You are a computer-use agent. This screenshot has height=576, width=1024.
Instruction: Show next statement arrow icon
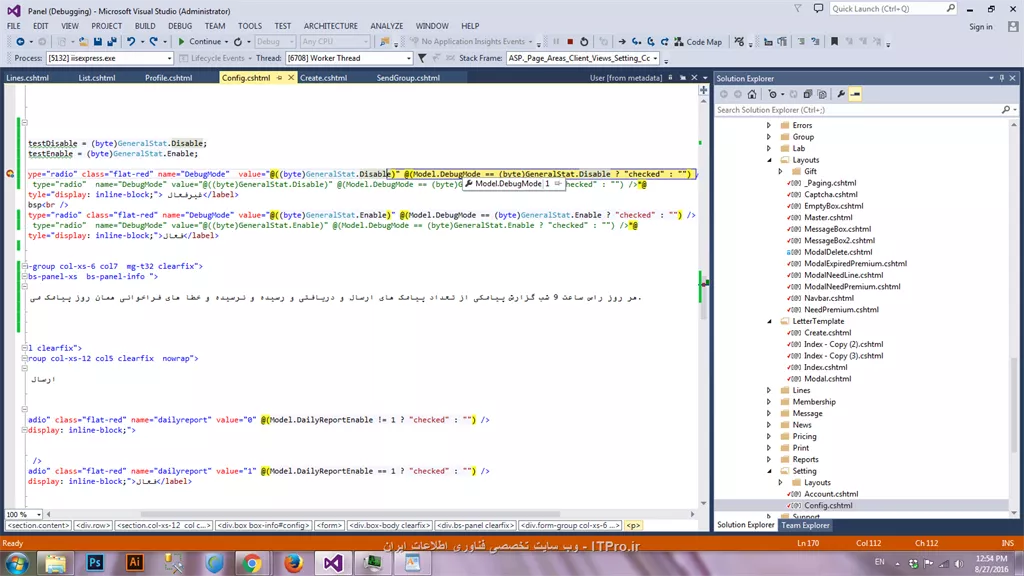(622, 42)
